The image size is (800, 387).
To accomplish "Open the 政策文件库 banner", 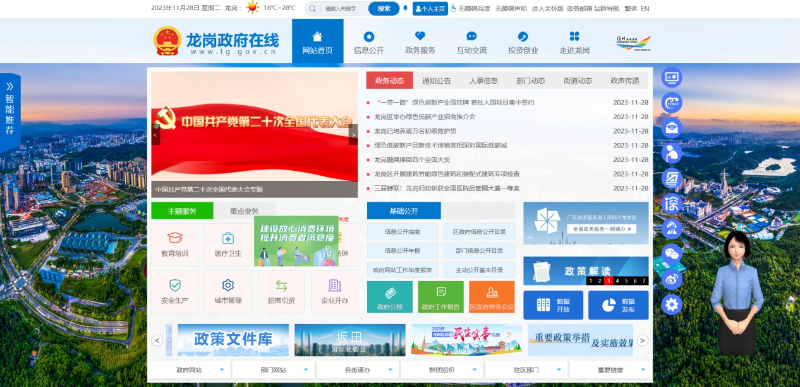I will pyautogui.click(x=233, y=340).
